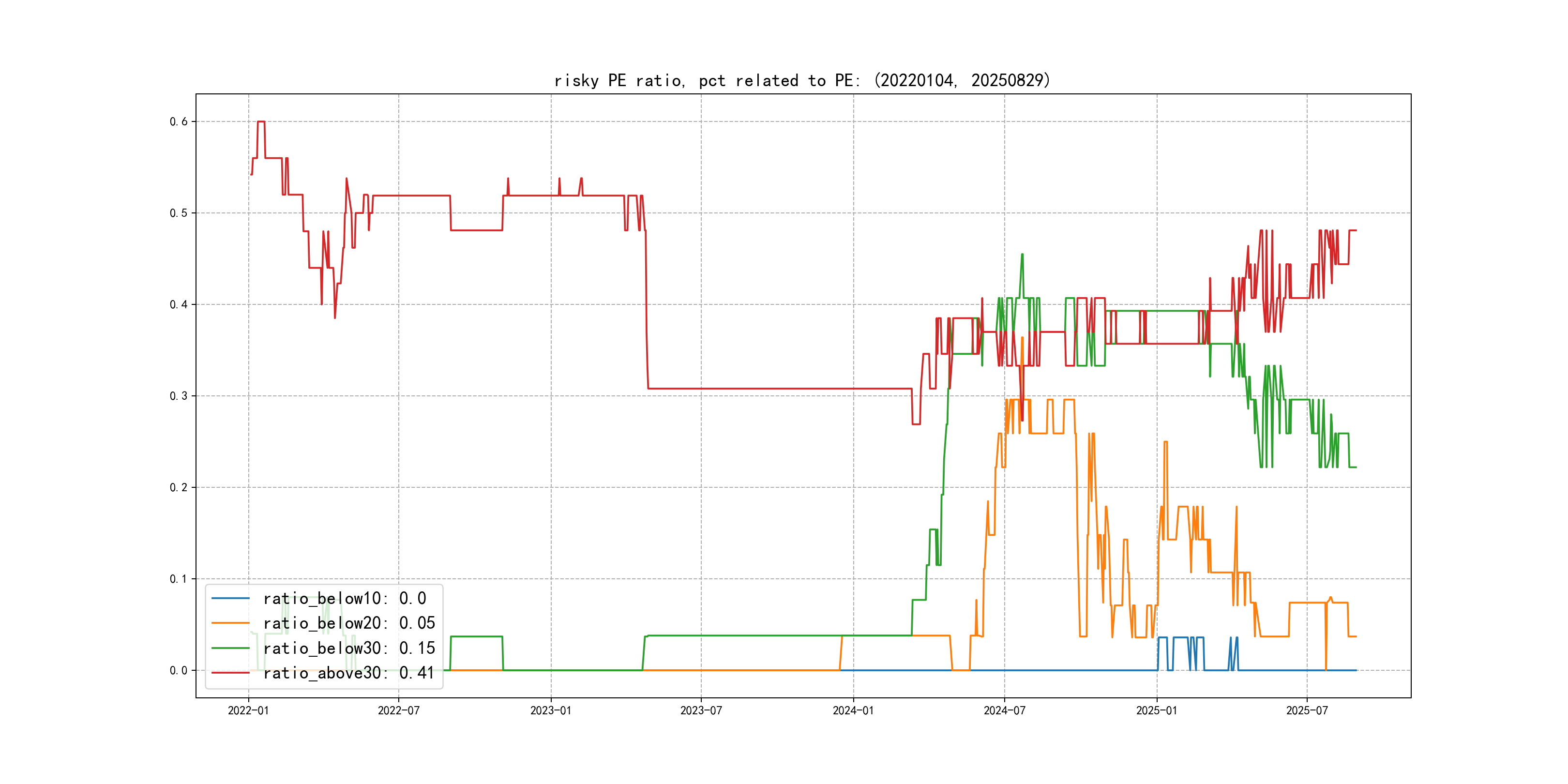Image resolution: width=1568 pixels, height=784 pixels.
Task: Click the 0.0 y-axis tick label
Action: 179,670
